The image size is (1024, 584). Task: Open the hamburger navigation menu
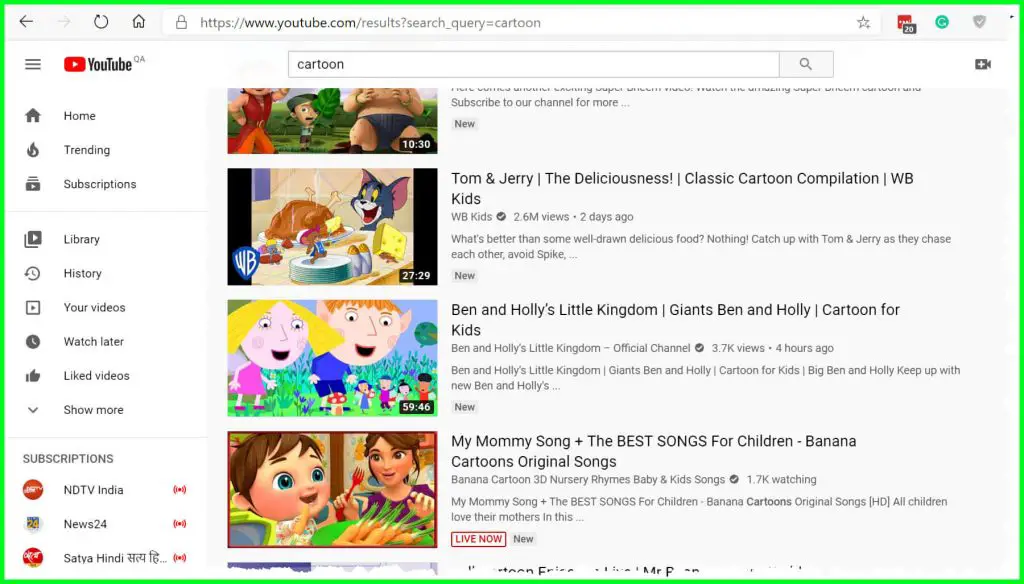[32, 63]
